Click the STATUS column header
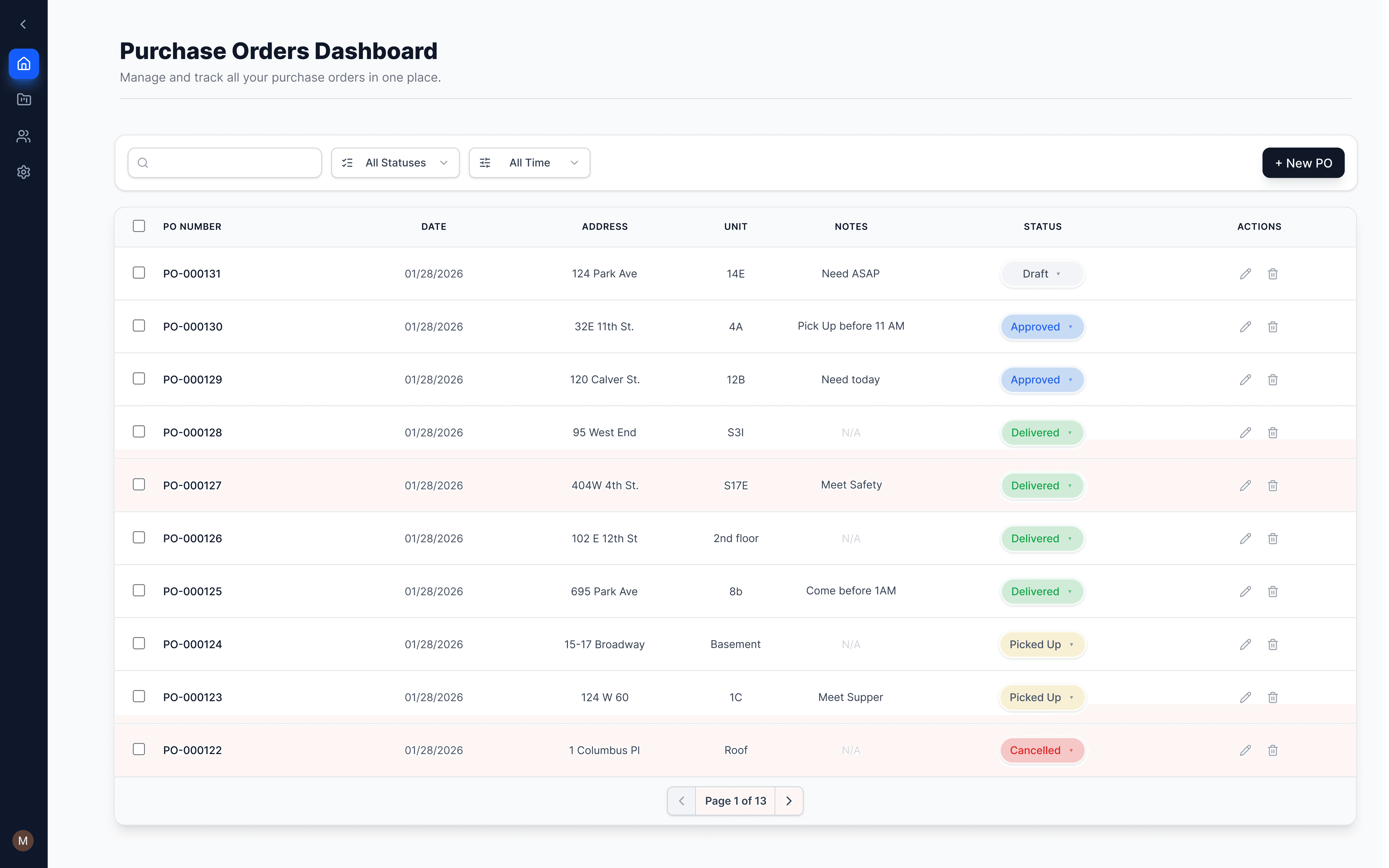The height and width of the screenshot is (868, 1389). 1042,227
